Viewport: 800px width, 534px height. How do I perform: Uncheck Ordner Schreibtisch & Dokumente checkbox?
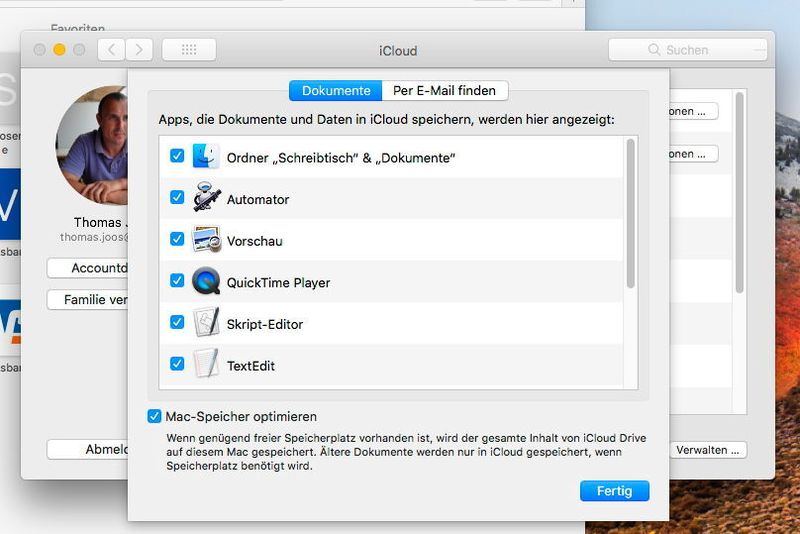(x=177, y=156)
